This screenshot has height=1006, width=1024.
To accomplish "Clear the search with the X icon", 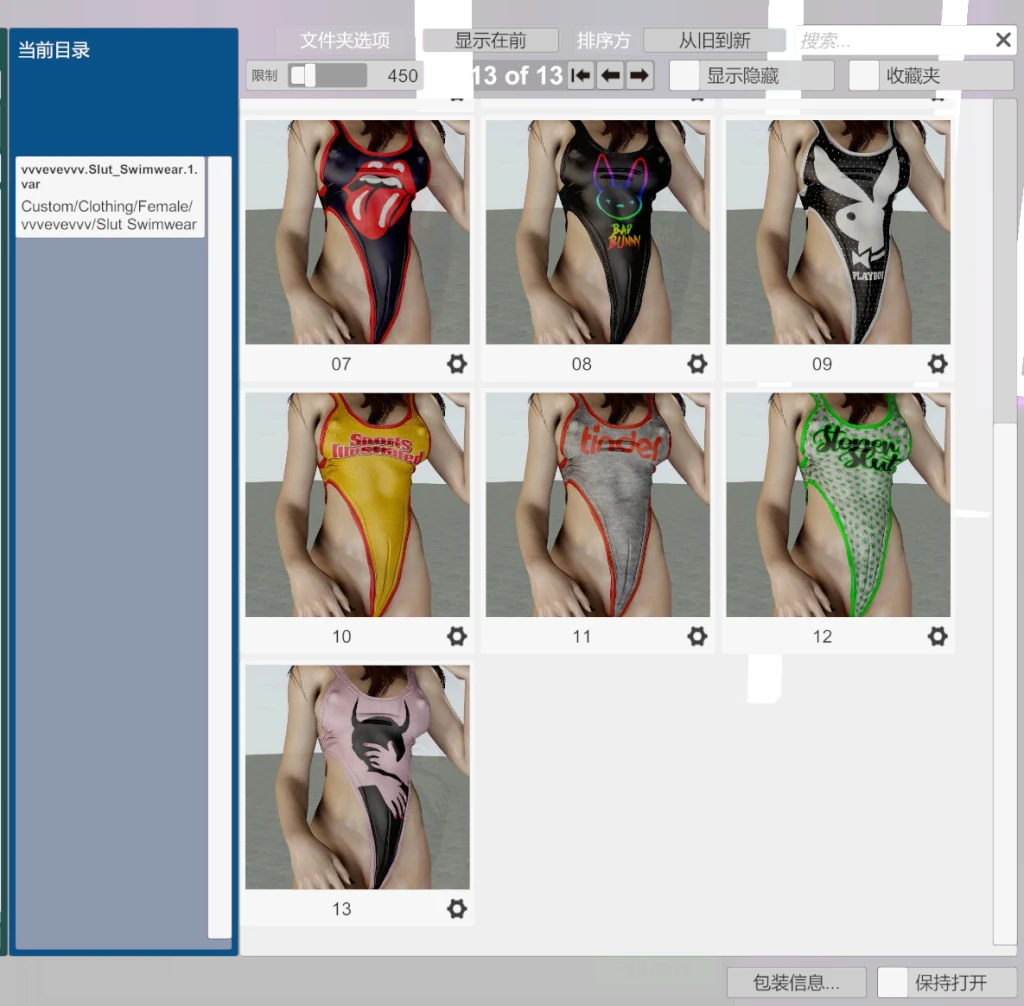I will (x=1003, y=39).
